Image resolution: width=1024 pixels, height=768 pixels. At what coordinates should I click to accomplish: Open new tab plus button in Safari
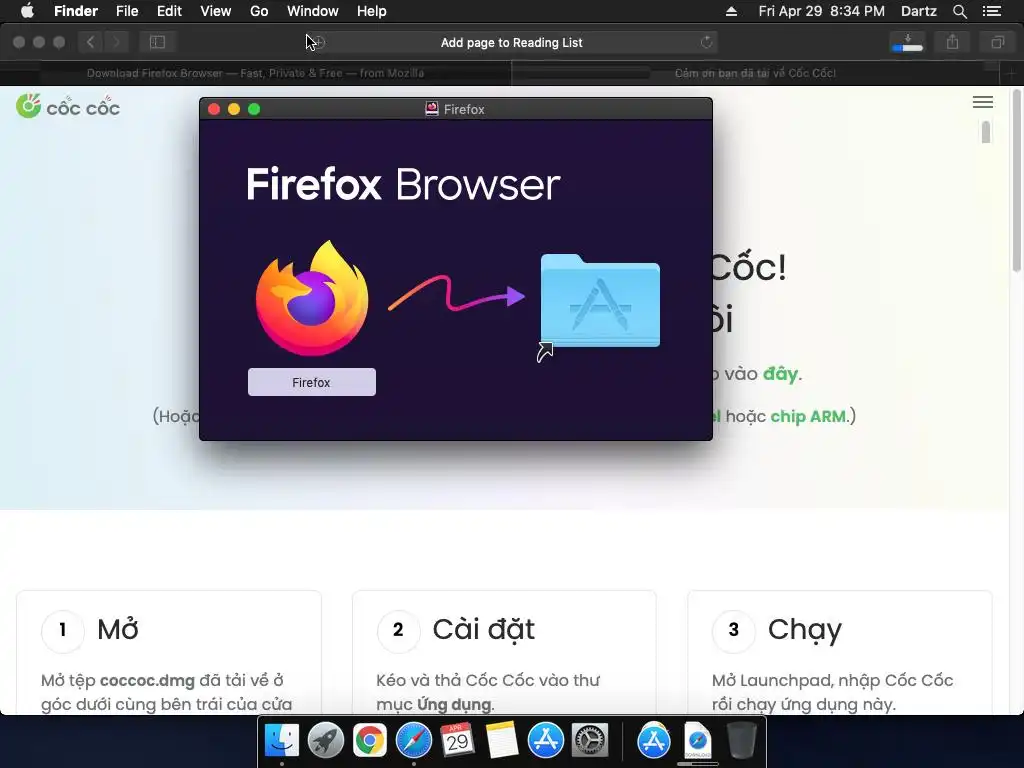(x=1011, y=73)
